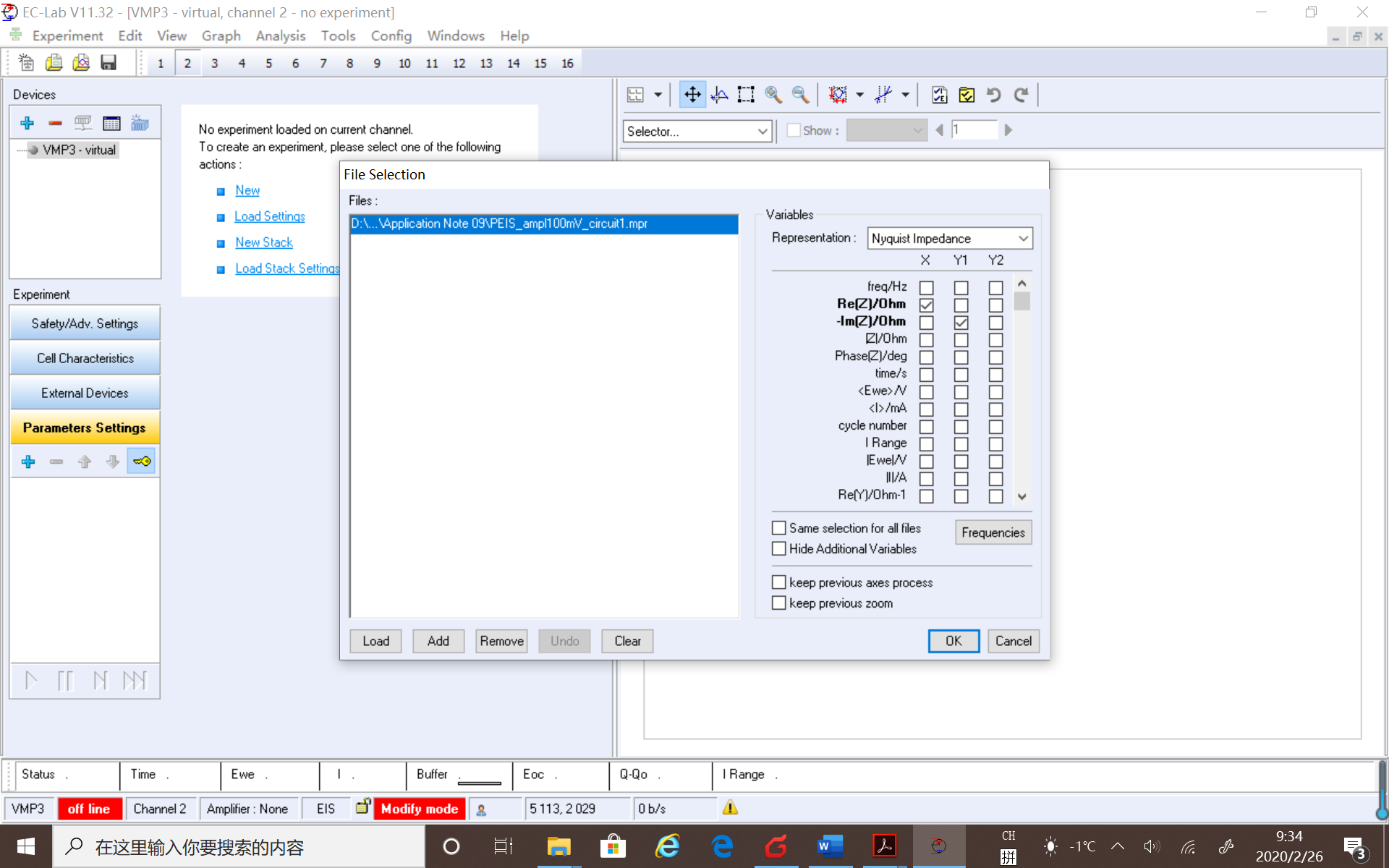Screen dimensions: 1389x868
Task: Switch to channel 5 tab
Action: pyautogui.click(x=268, y=64)
